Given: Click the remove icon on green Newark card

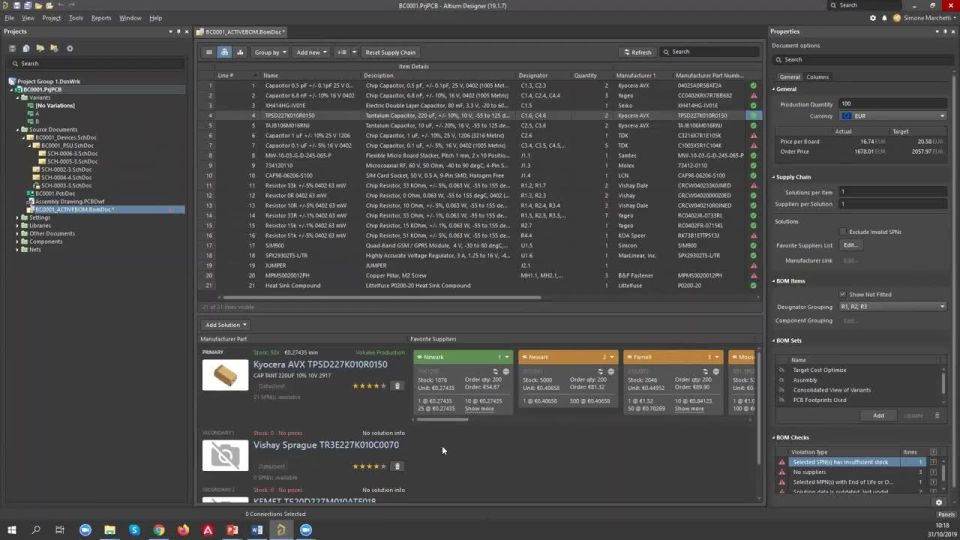Looking at the screenshot, I should click(506, 372).
